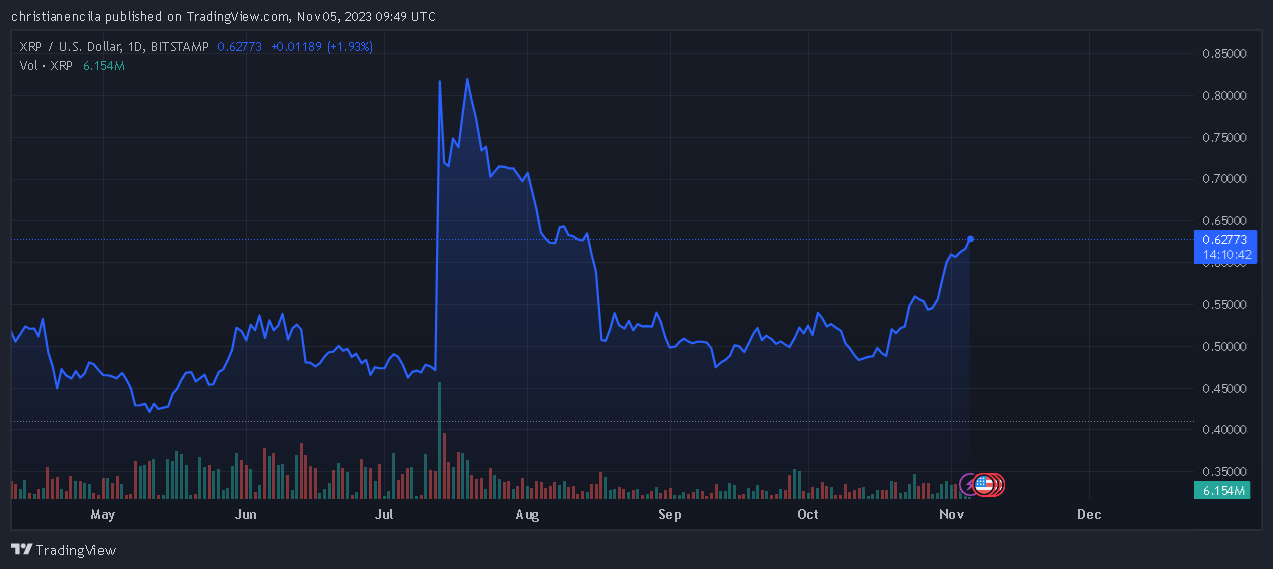1273x569 pixels.
Task: Click the 0.62773 price in the header
Action: [240, 46]
